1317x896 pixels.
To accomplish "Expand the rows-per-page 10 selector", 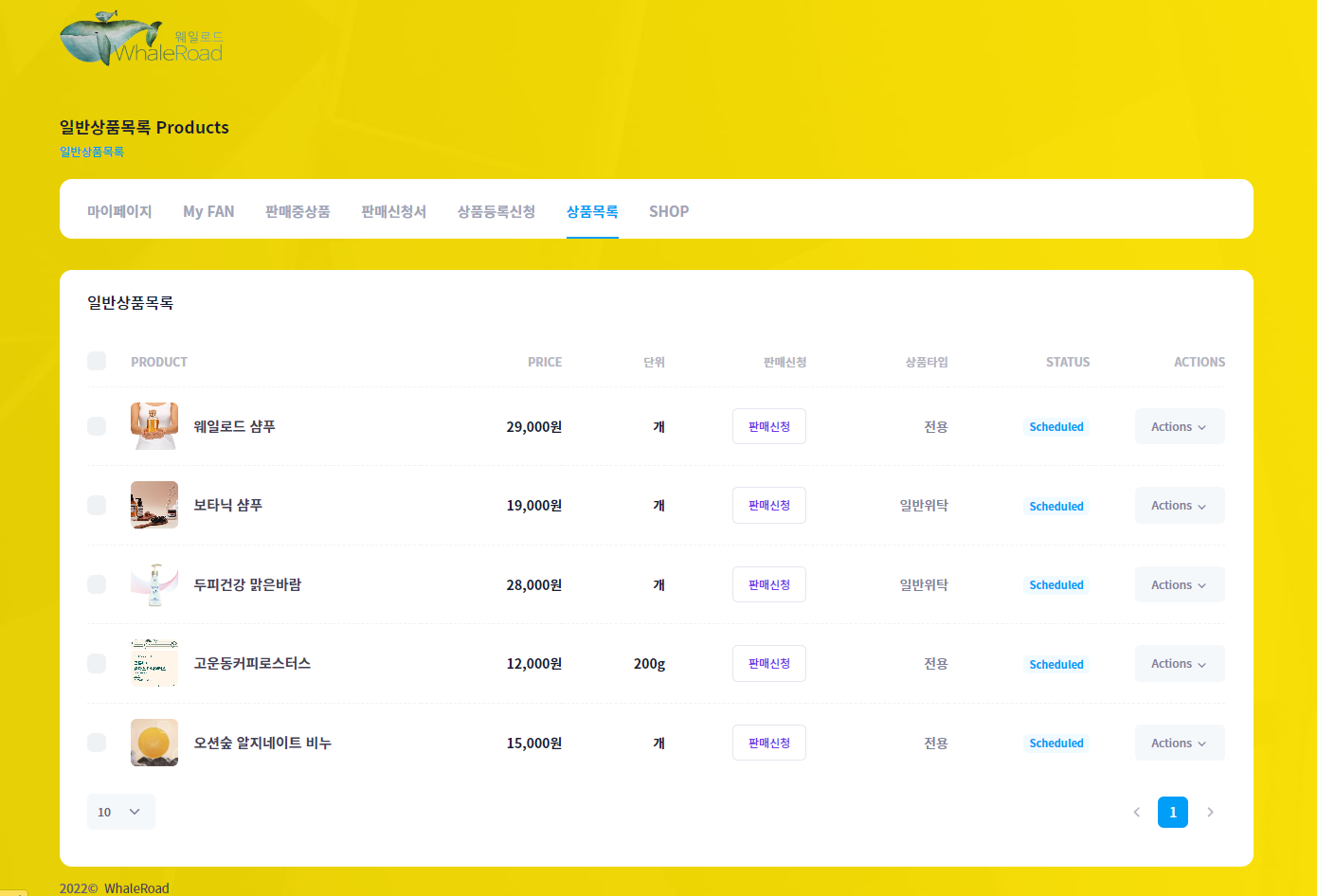I will click(121, 812).
